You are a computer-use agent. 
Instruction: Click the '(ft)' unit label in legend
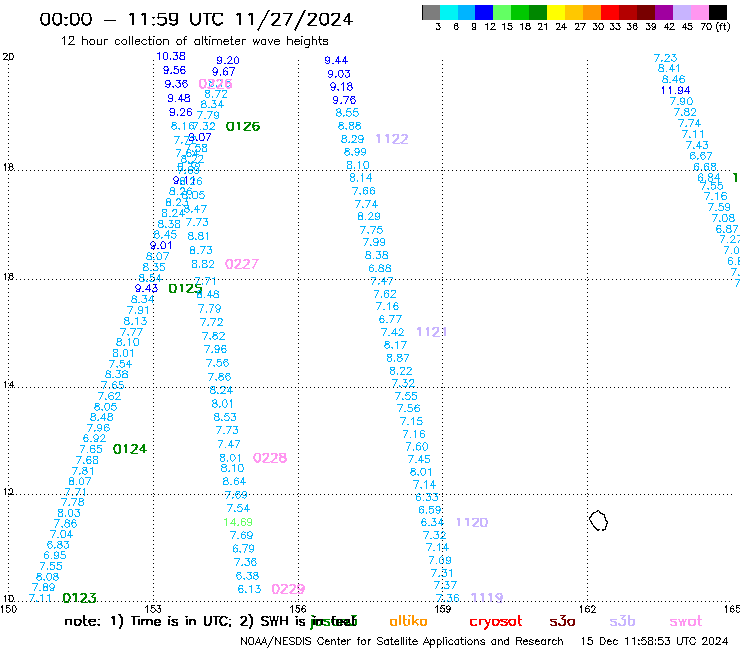coord(723,27)
